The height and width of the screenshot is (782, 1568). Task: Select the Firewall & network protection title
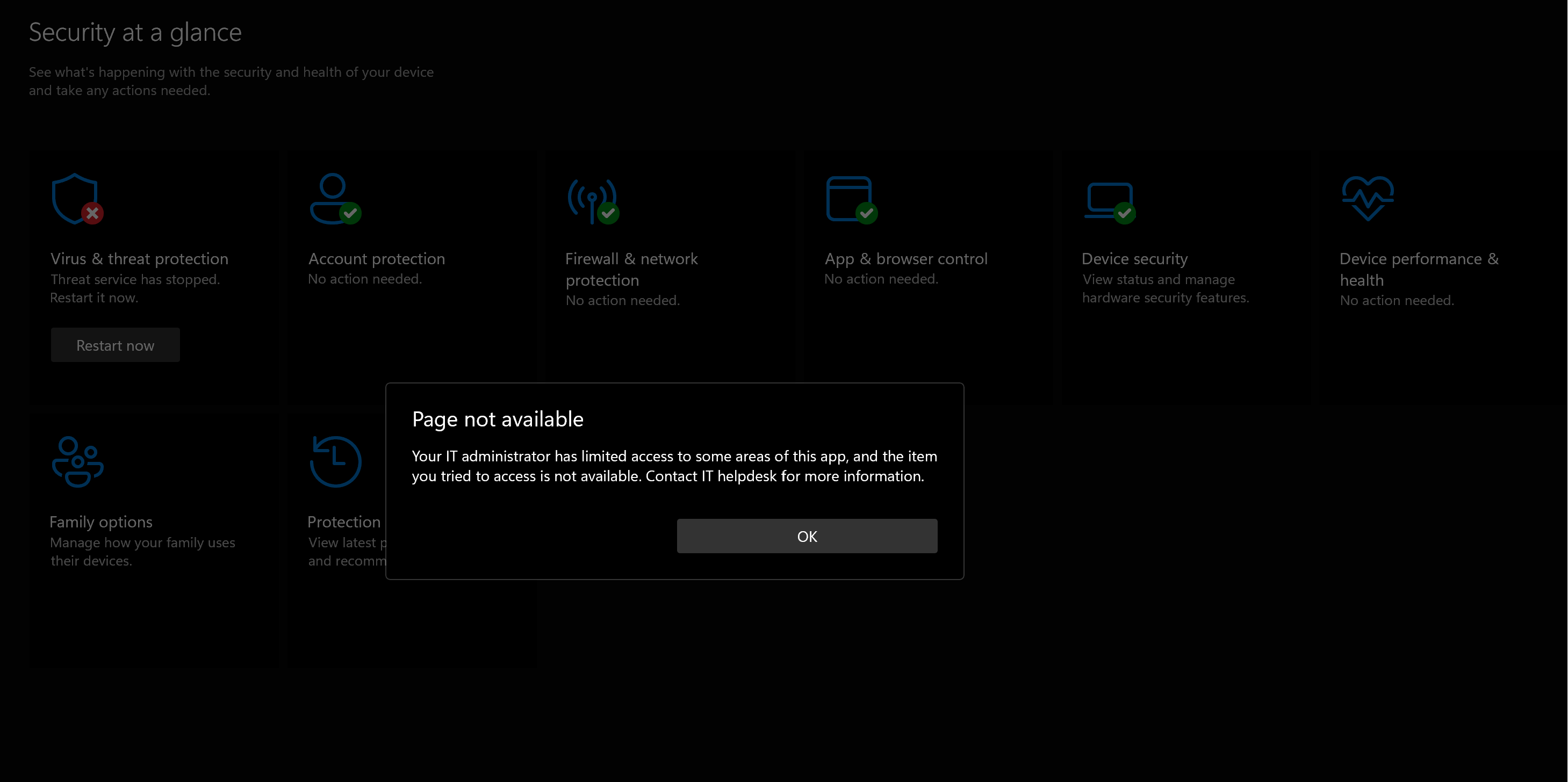click(x=631, y=269)
